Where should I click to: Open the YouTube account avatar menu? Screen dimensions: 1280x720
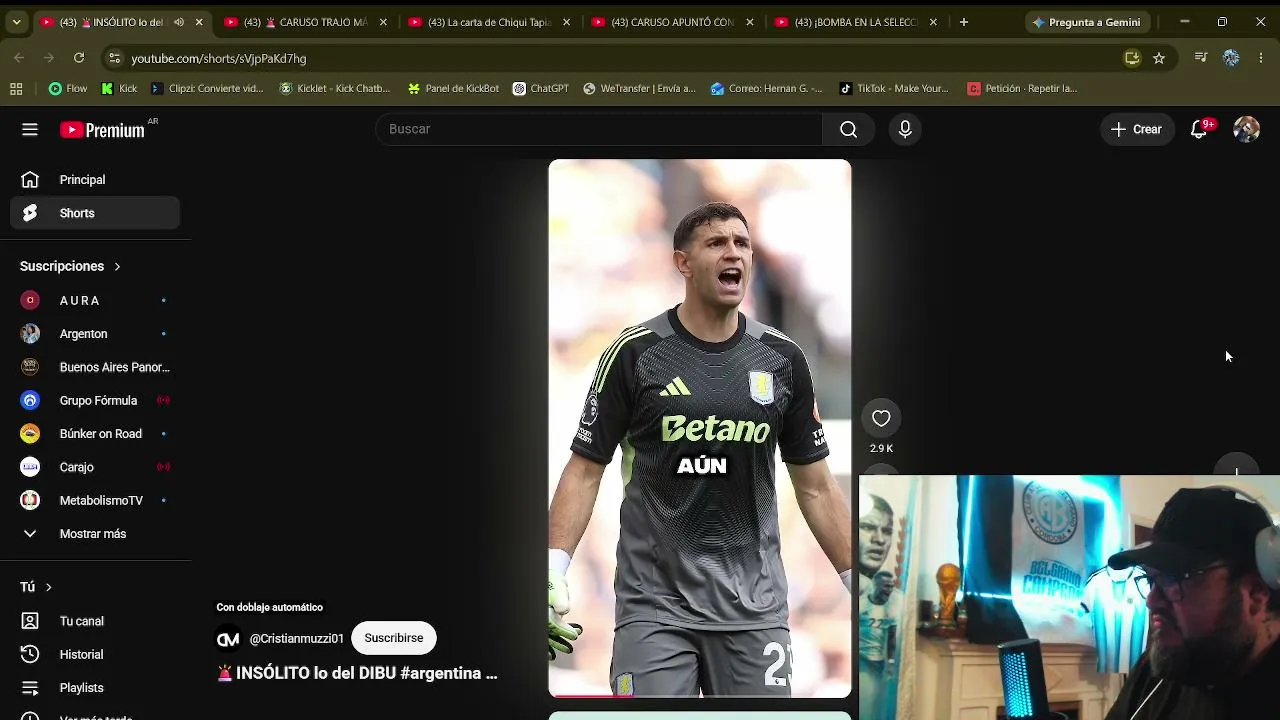1246,129
